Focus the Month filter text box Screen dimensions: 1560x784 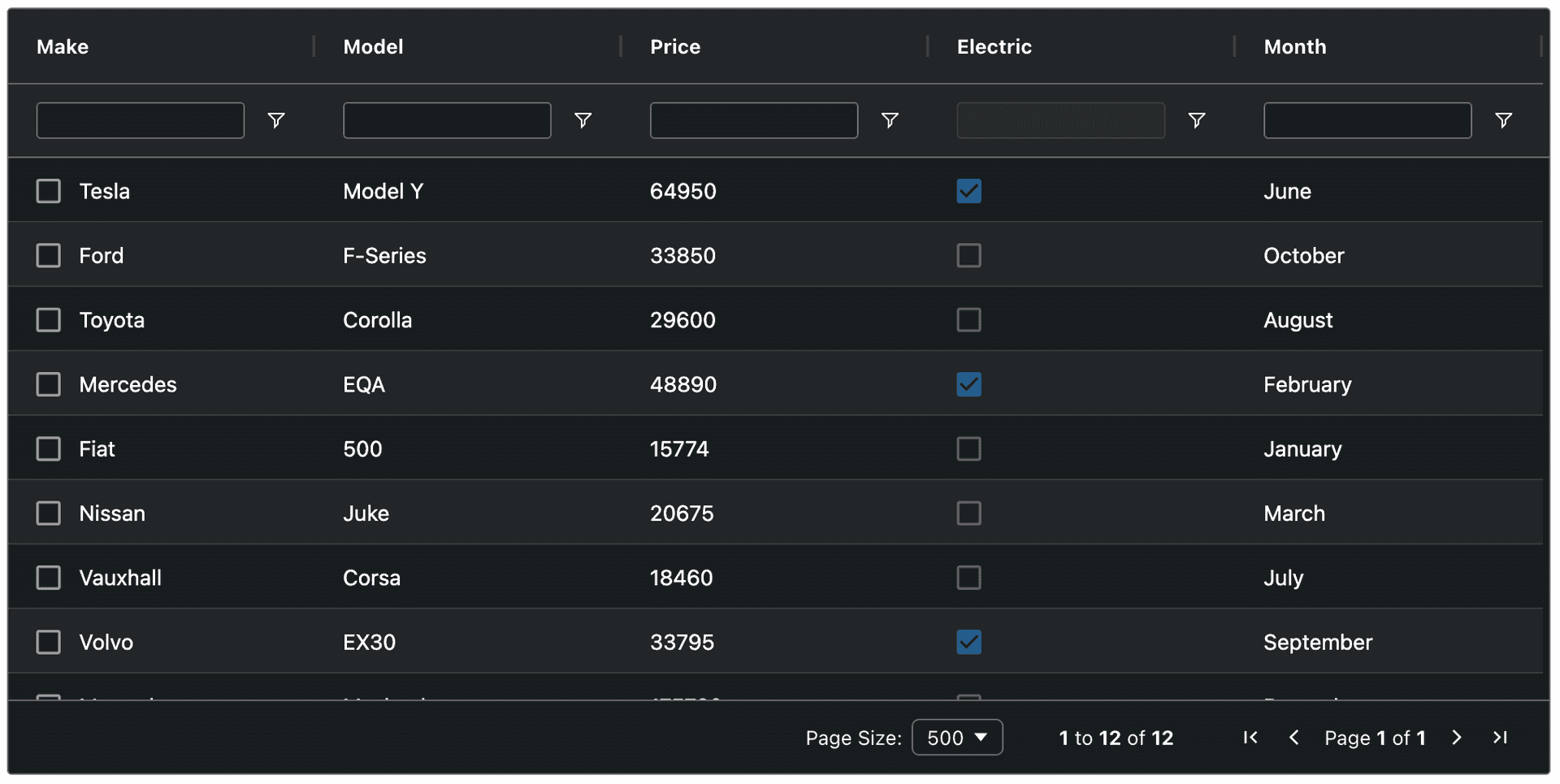point(1367,120)
